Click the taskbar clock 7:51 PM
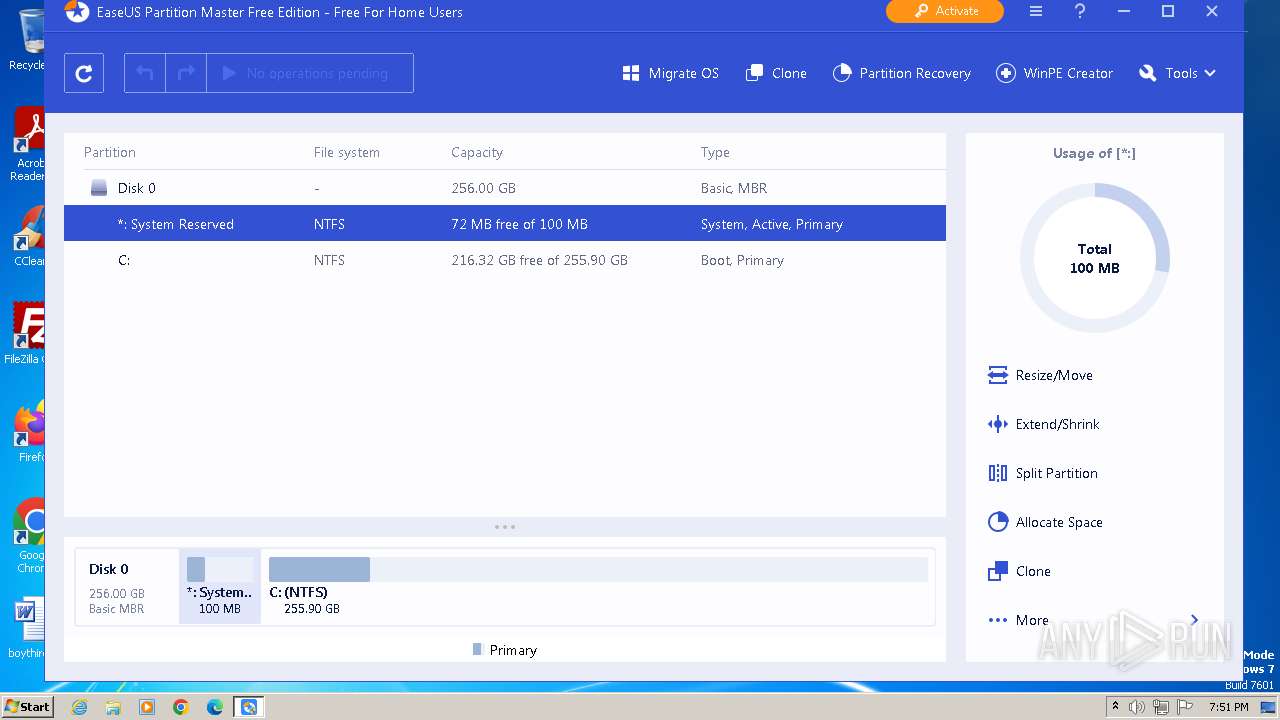 pyautogui.click(x=1229, y=707)
